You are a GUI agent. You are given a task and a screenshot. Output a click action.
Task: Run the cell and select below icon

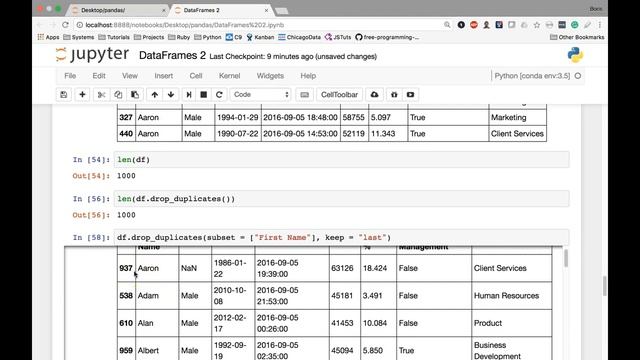[x=189, y=95]
